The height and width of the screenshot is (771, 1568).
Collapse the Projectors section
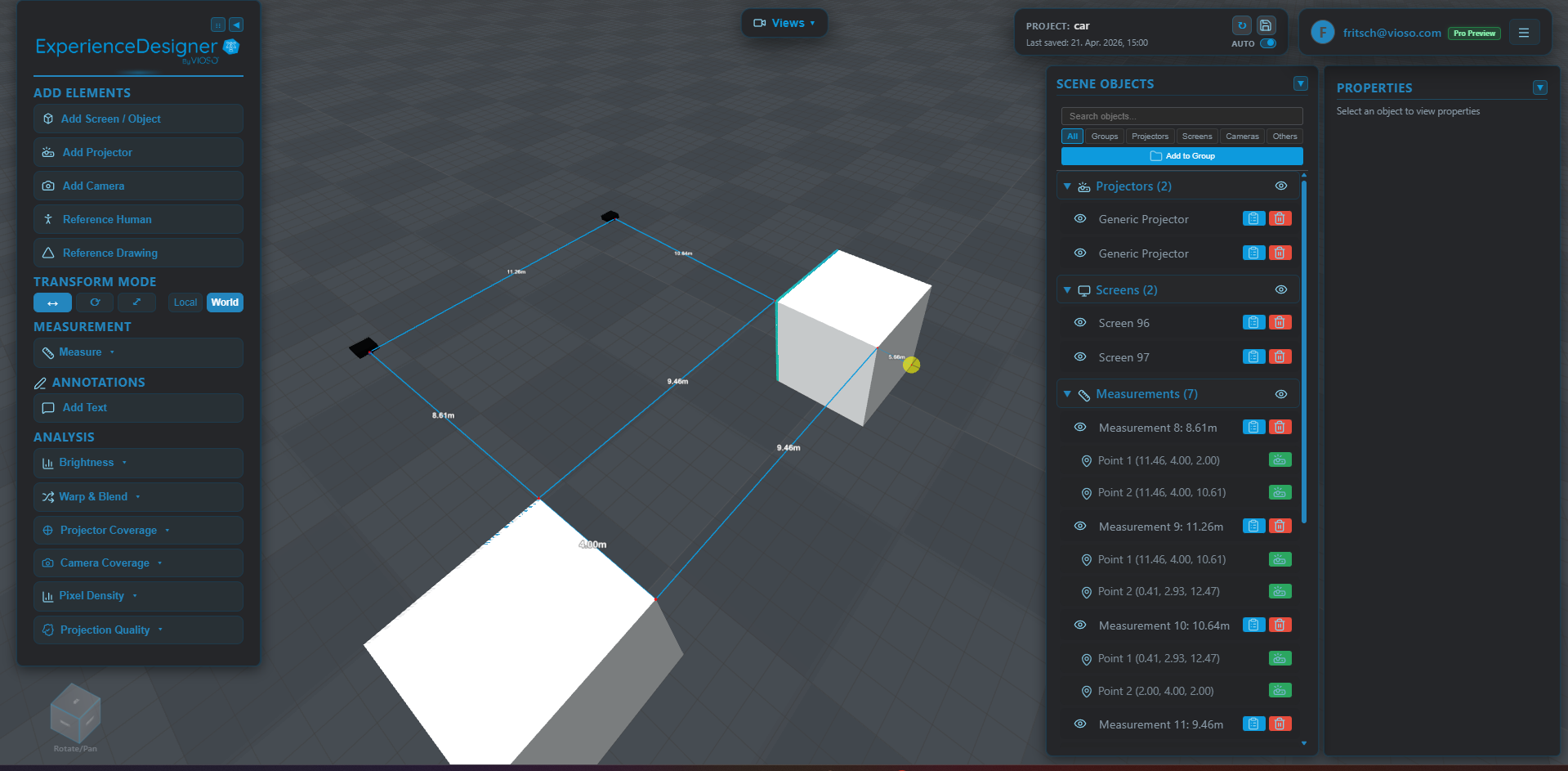(1066, 186)
